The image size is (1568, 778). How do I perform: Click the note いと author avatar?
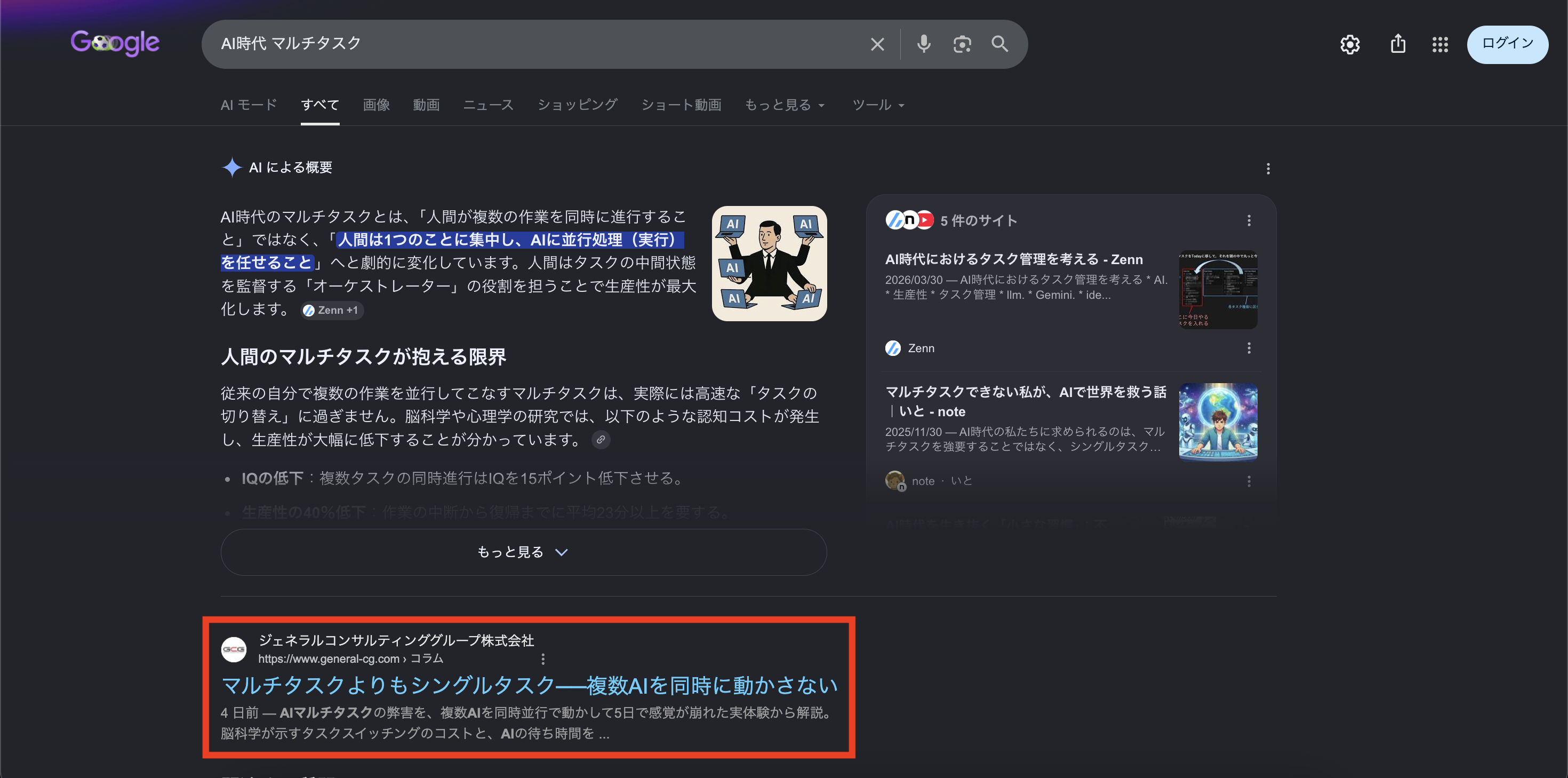(895, 481)
